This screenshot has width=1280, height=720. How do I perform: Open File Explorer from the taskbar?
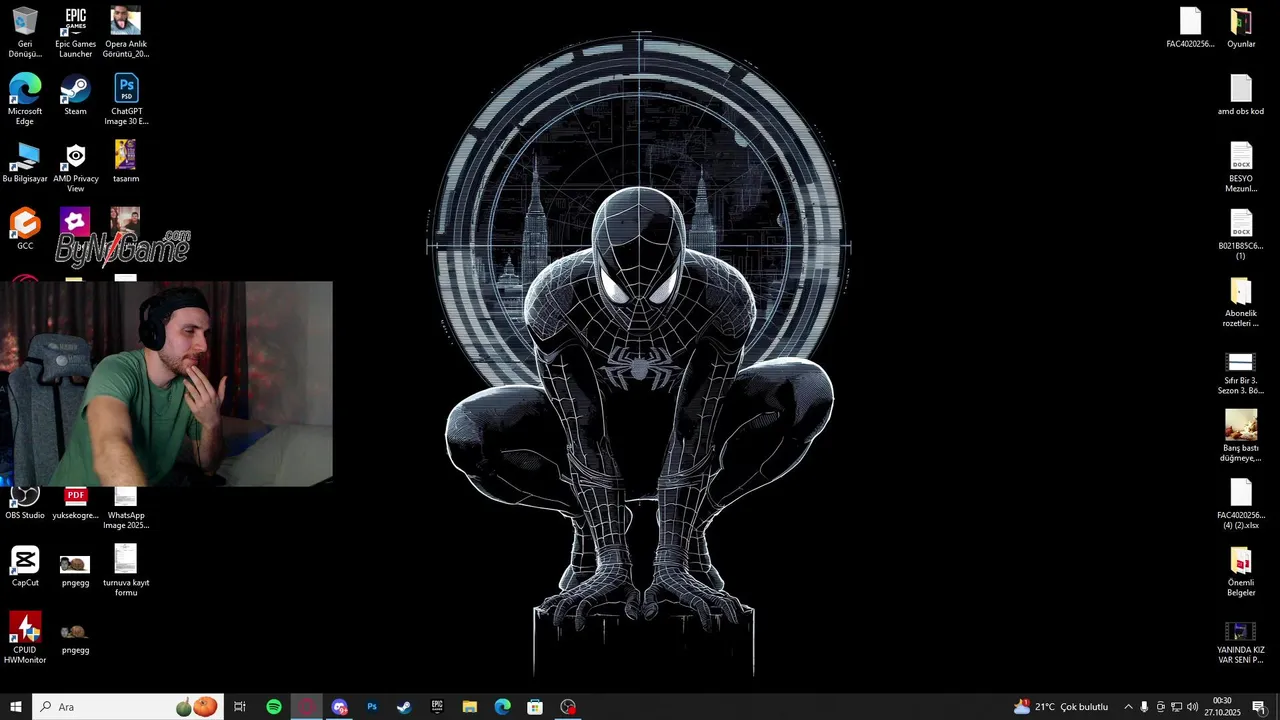(470, 707)
